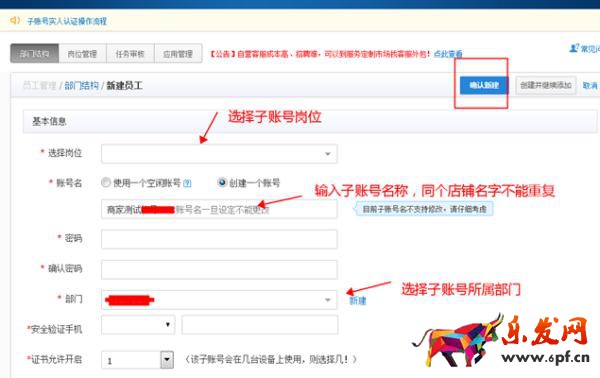The width and height of the screenshot is (600, 378).
Task: Click the 密码 input field
Action: [x=219, y=239]
